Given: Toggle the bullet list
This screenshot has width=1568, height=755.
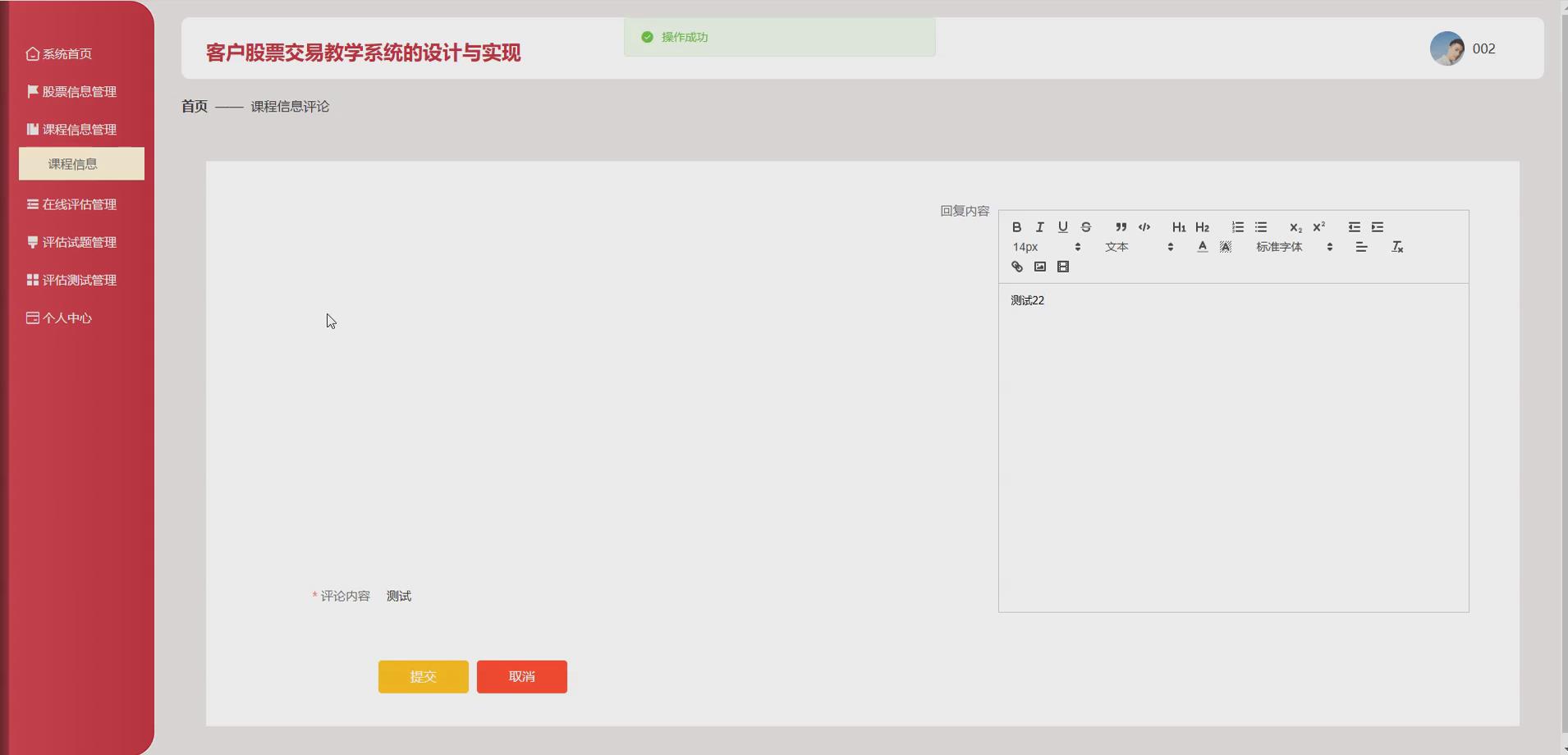Looking at the screenshot, I should [1262, 227].
